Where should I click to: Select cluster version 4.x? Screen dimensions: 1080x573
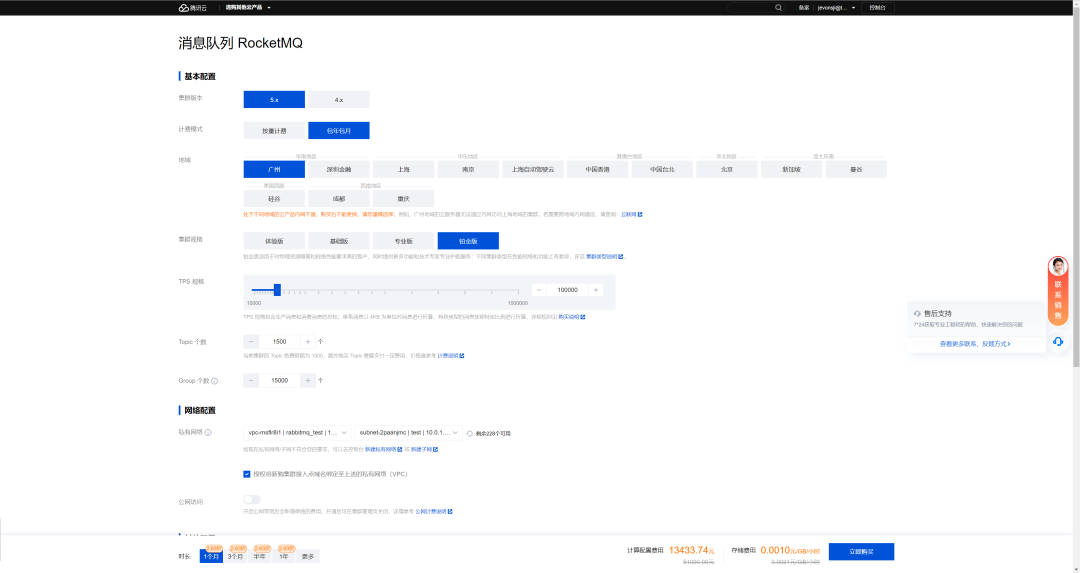339,100
